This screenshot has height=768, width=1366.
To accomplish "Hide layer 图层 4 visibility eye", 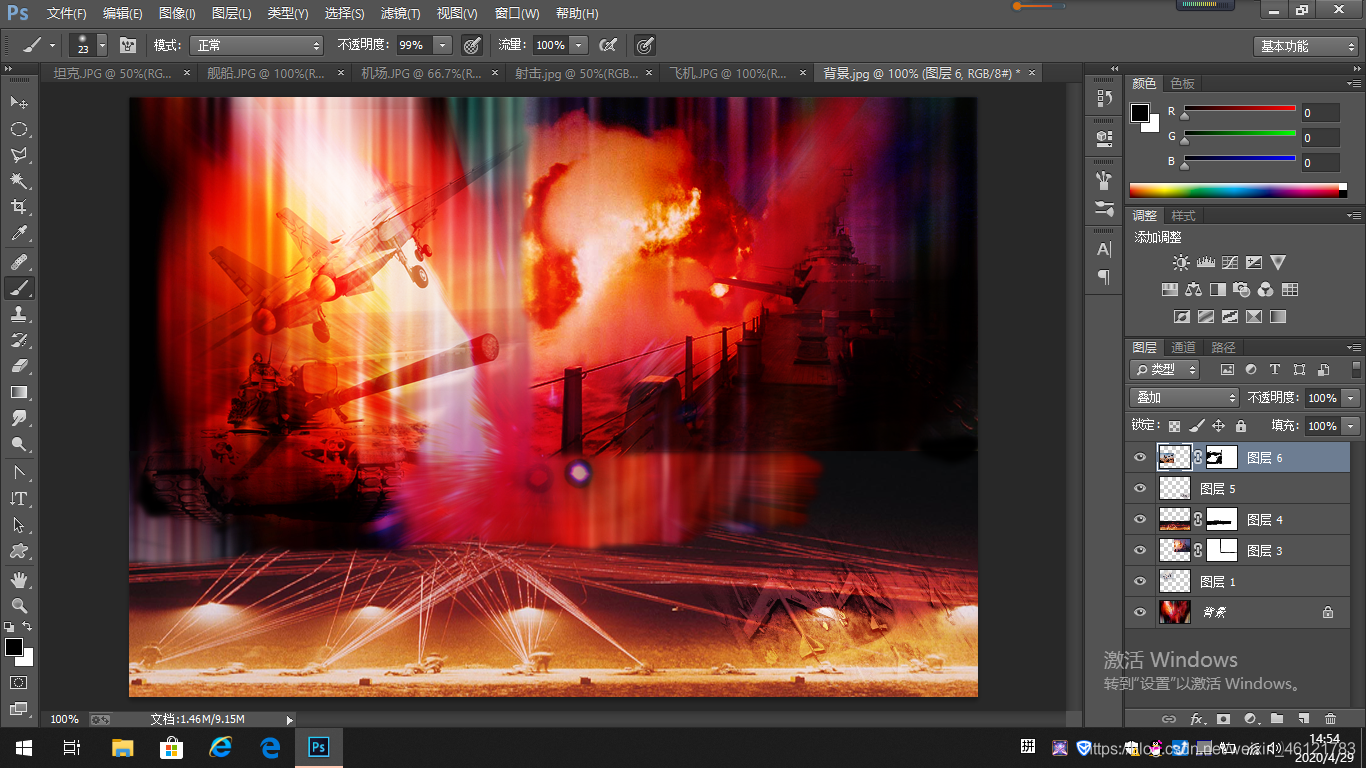I will point(1140,520).
